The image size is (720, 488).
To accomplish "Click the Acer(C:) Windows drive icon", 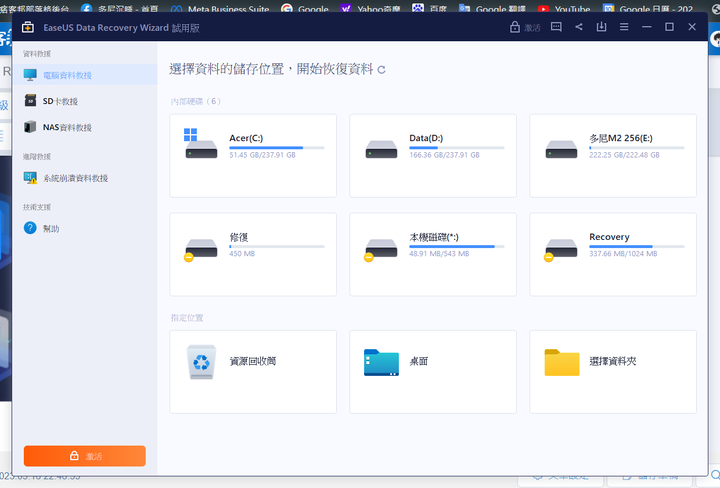I will click(x=201, y=144).
